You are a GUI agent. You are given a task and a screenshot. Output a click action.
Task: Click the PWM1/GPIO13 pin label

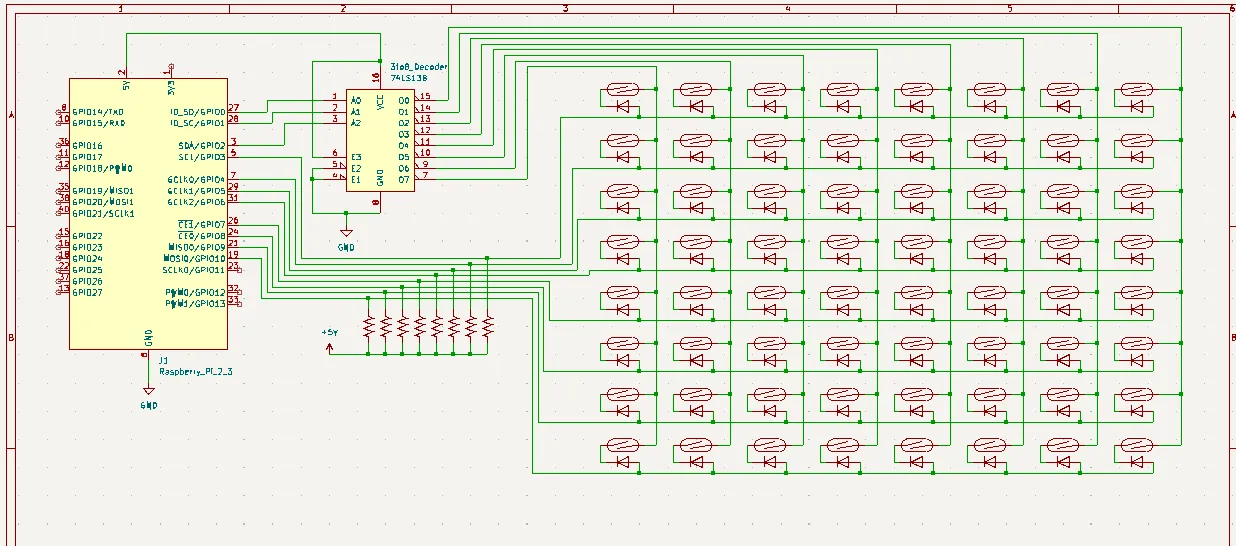point(196,303)
